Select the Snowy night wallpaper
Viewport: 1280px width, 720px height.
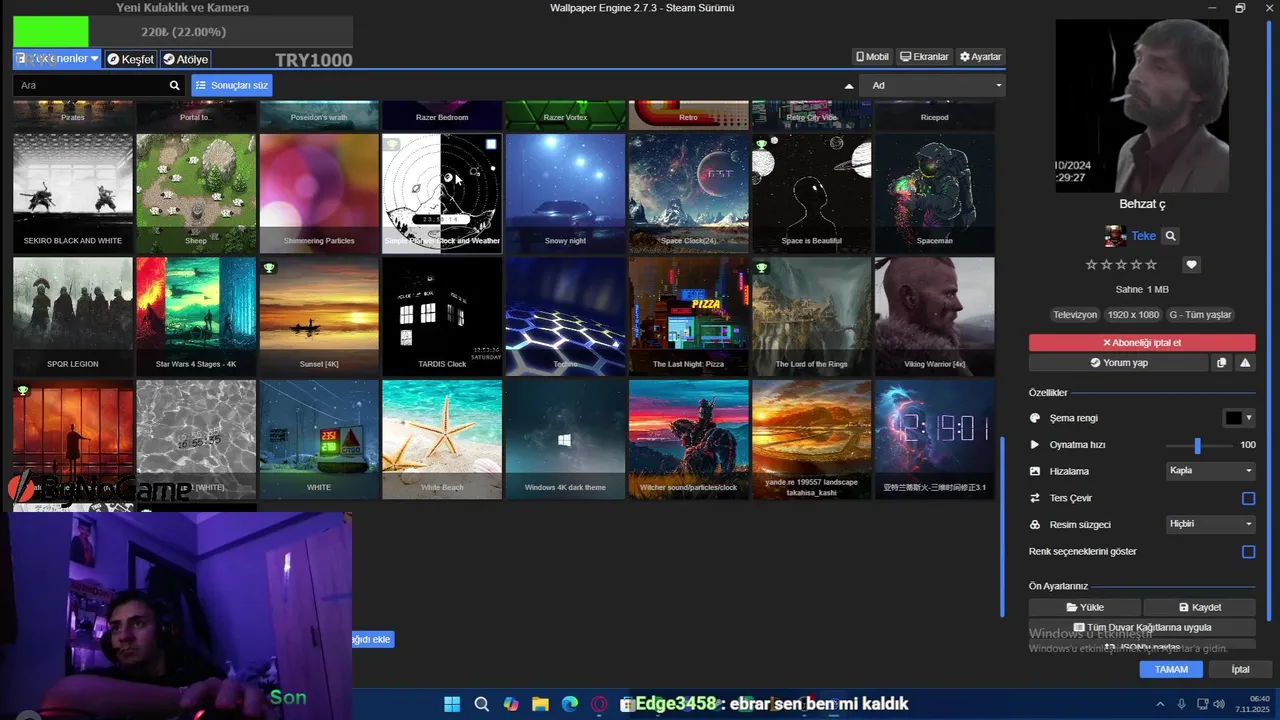point(565,193)
